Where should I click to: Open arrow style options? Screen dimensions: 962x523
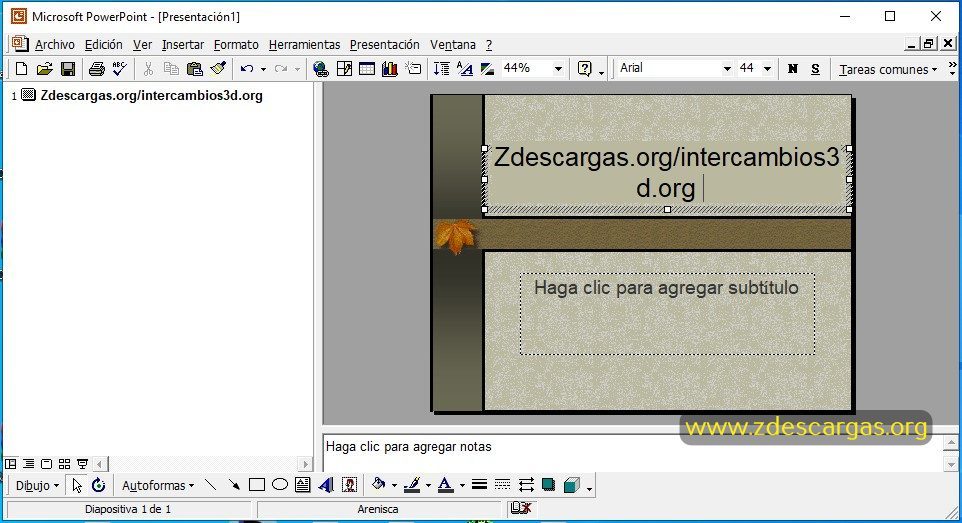click(x=526, y=486)
